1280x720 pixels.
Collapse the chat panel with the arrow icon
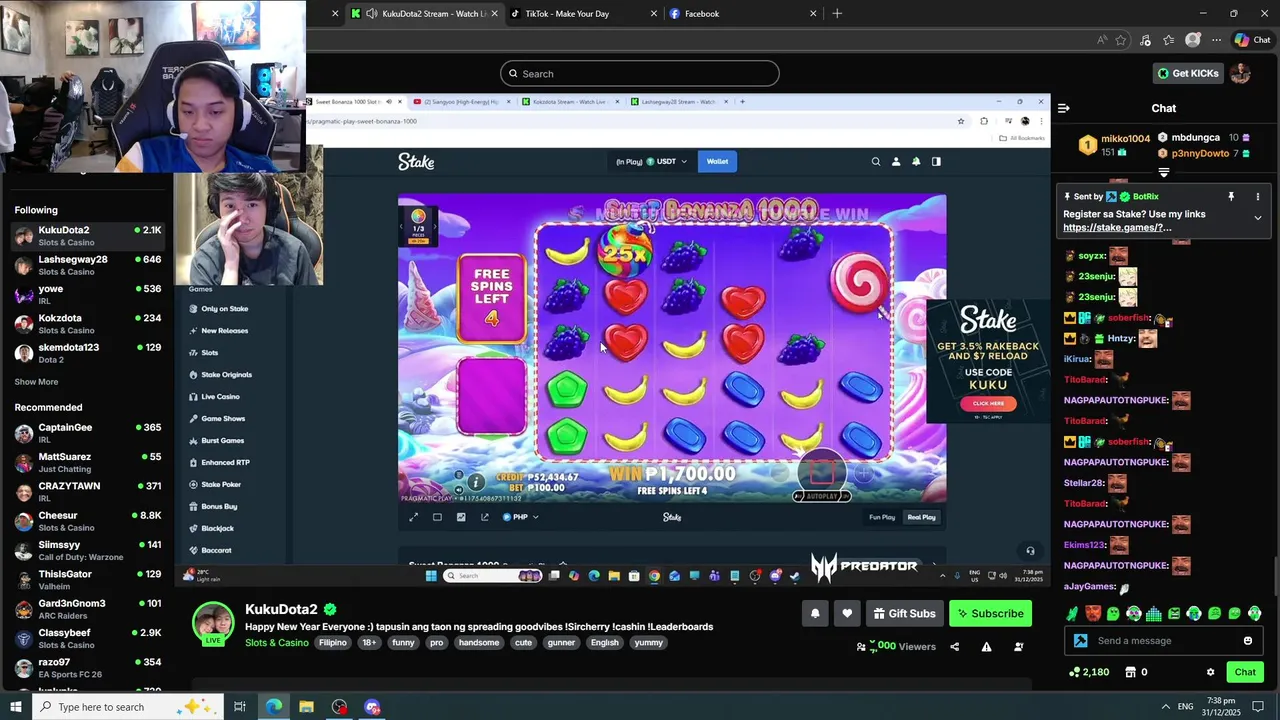(1064, 108)
